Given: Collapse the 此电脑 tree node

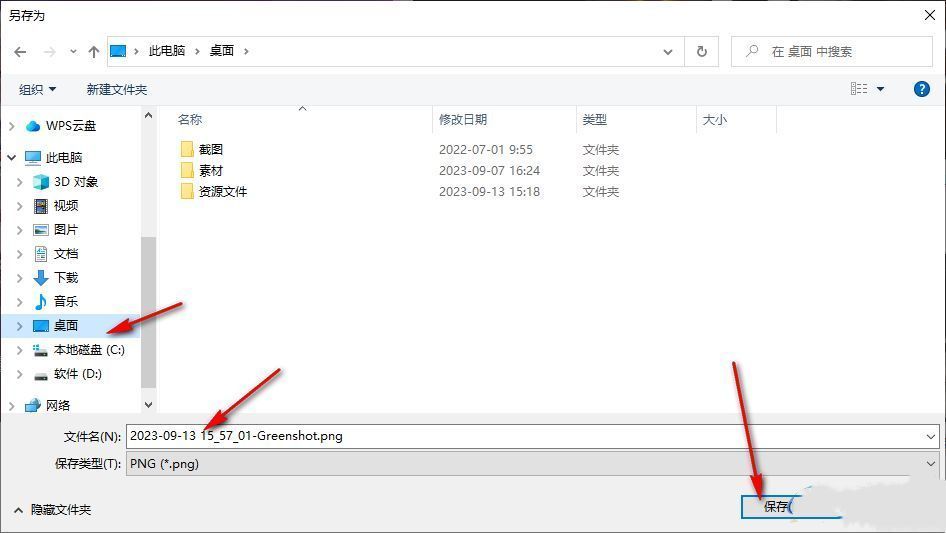Looking at the screenshot, I should coord(12,158).
